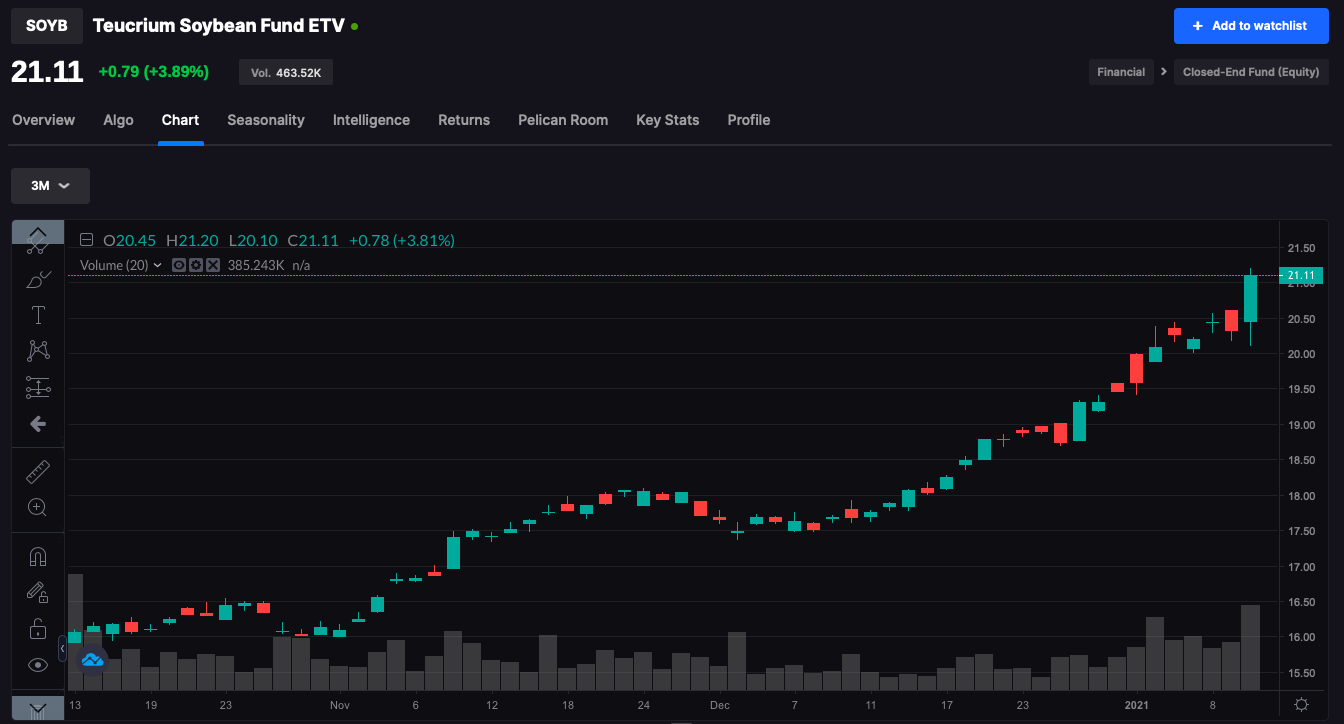Open Volume indicator settings gear

(196, 265)
